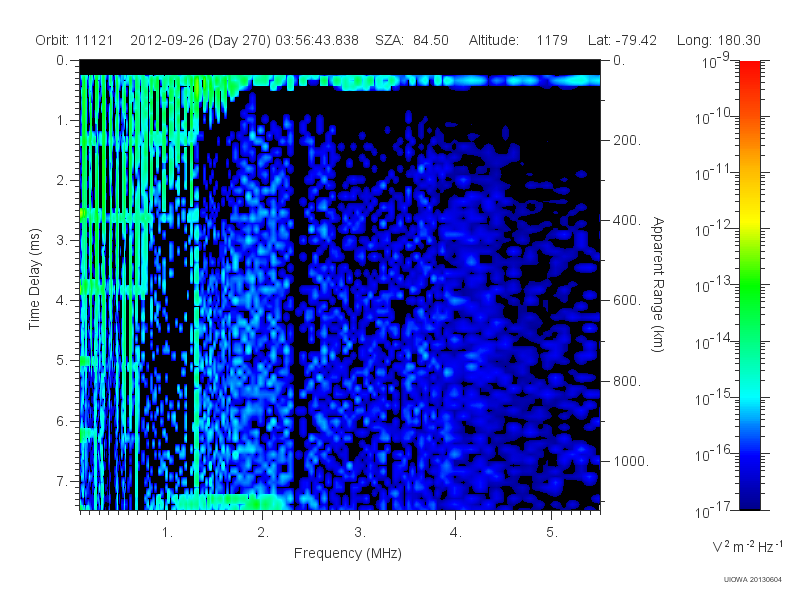Click the Apparent Range (km) axis title

pyautogui.click(x=658, y=284)
